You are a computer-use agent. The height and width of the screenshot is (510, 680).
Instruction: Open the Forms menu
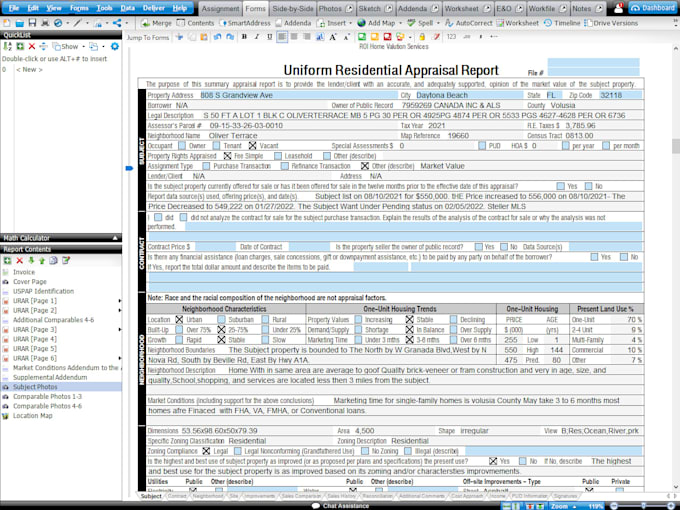click(79, 8)
